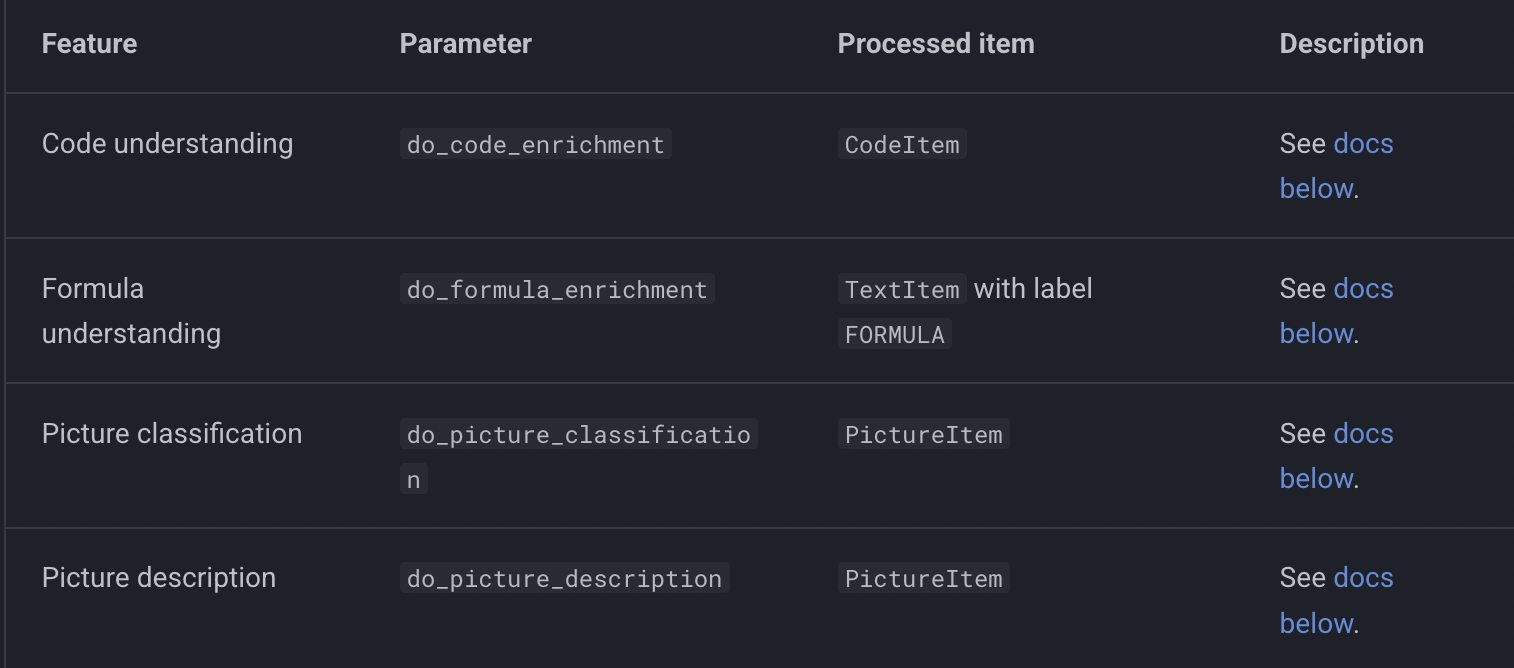Click the do_picture_description parameter code

[x=564, y=578]
